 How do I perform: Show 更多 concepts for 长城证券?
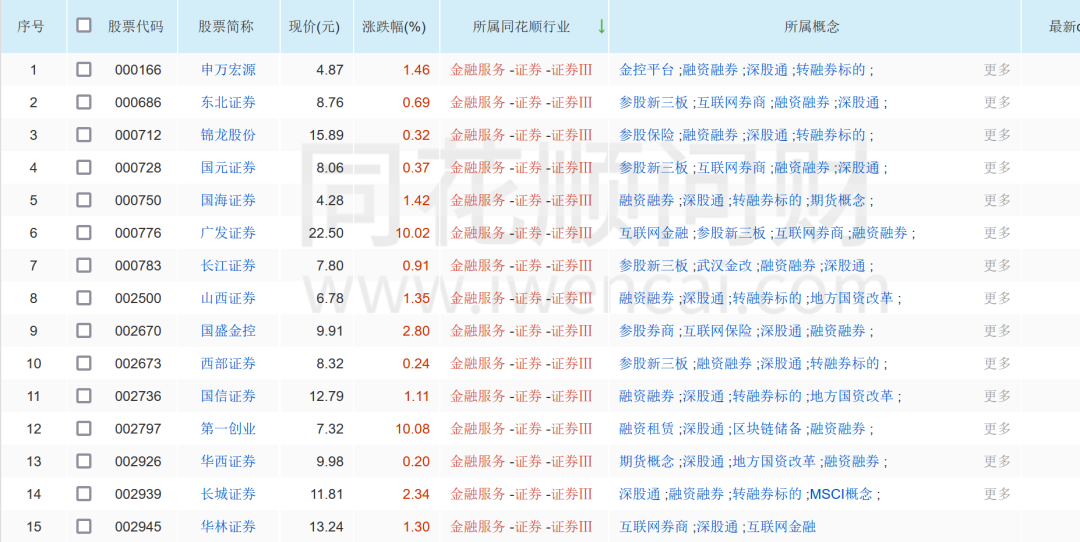(x=997, y=494)
